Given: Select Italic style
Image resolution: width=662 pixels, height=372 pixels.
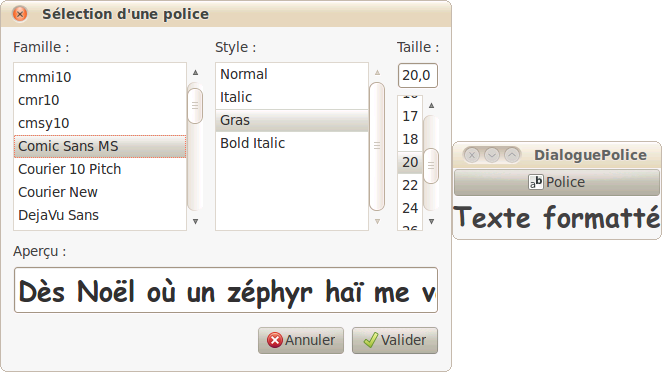Looking at the screenshot, I should (292, 97).
